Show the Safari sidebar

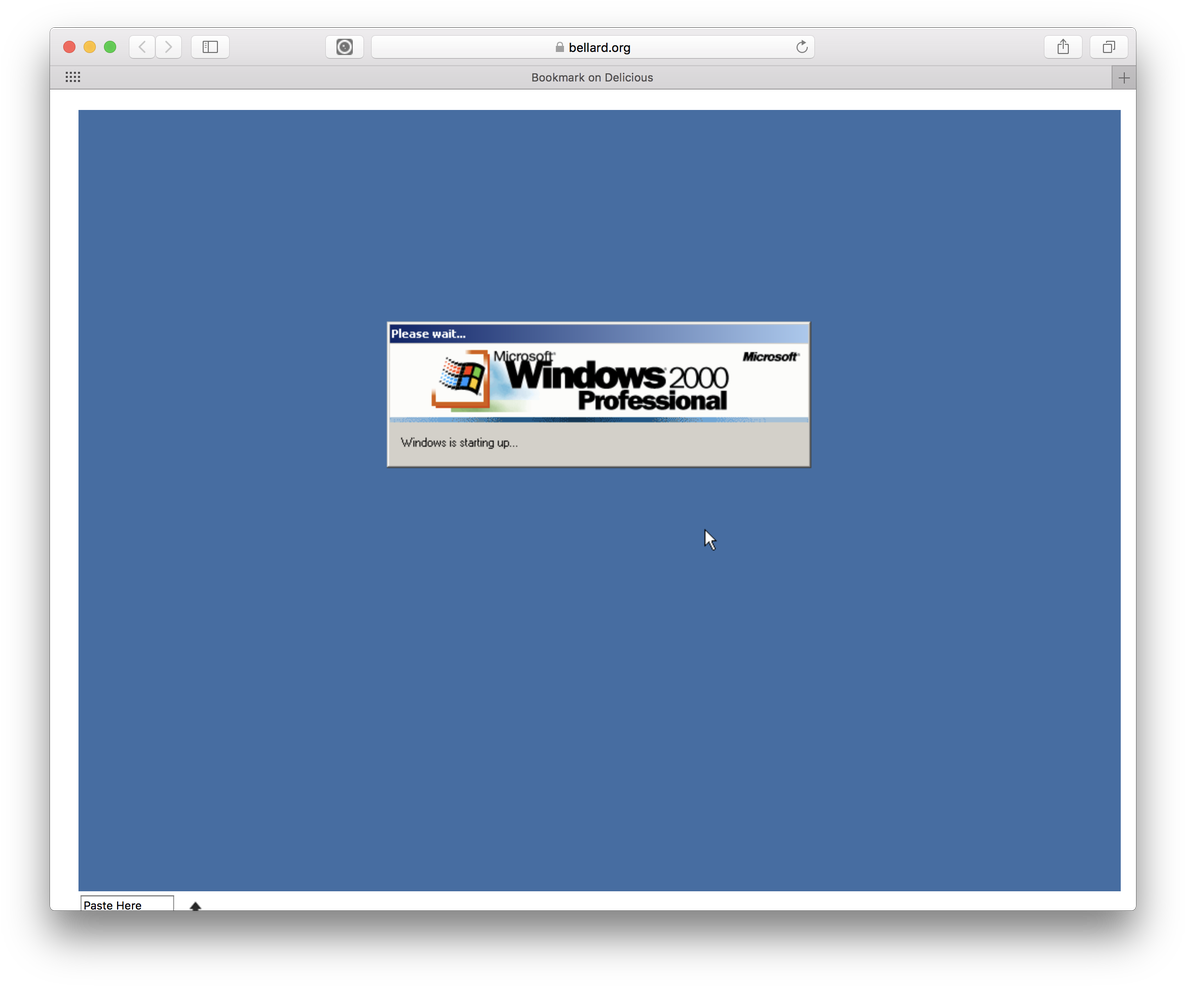click(x=210, y=47)
